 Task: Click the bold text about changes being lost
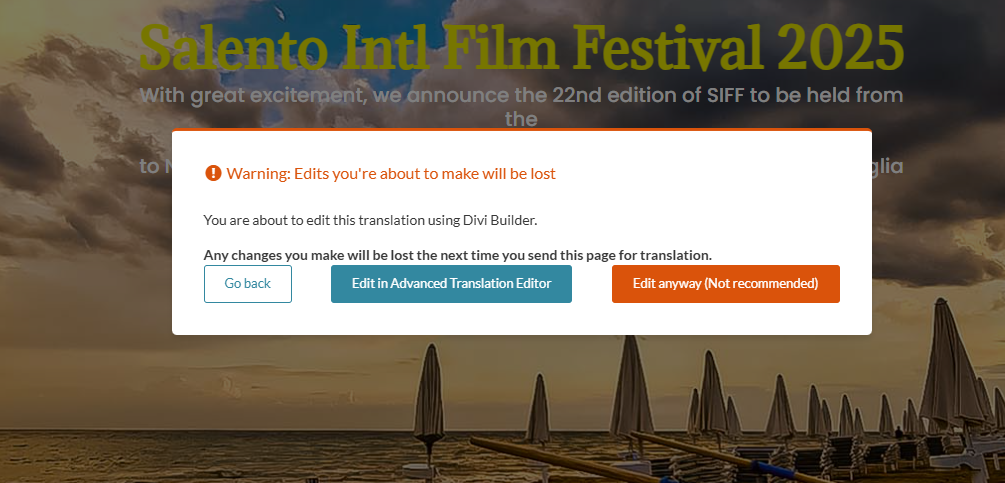pos(457,254)
